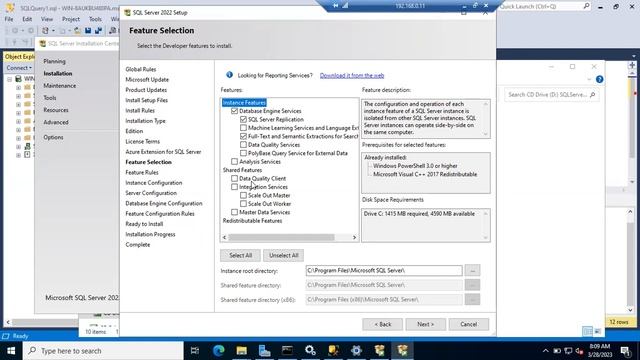Open the Settings gear taskbar icon
The image size is (640, 360).
[356, 351]
